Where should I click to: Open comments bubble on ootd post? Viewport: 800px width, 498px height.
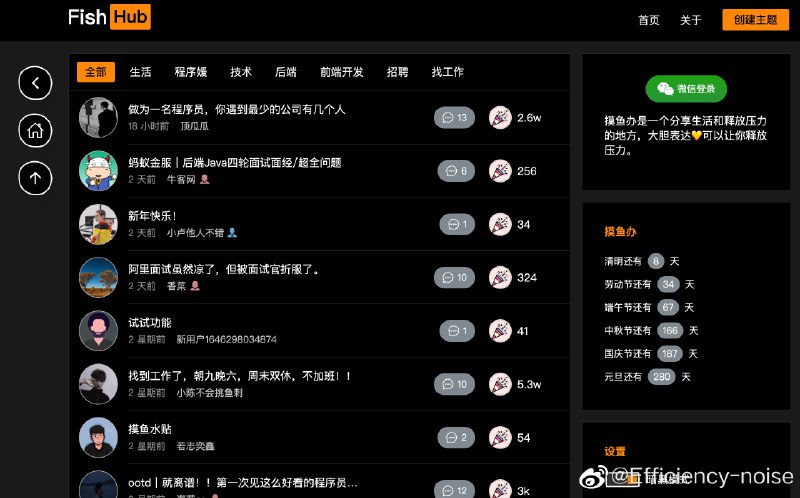coord(454,490)
